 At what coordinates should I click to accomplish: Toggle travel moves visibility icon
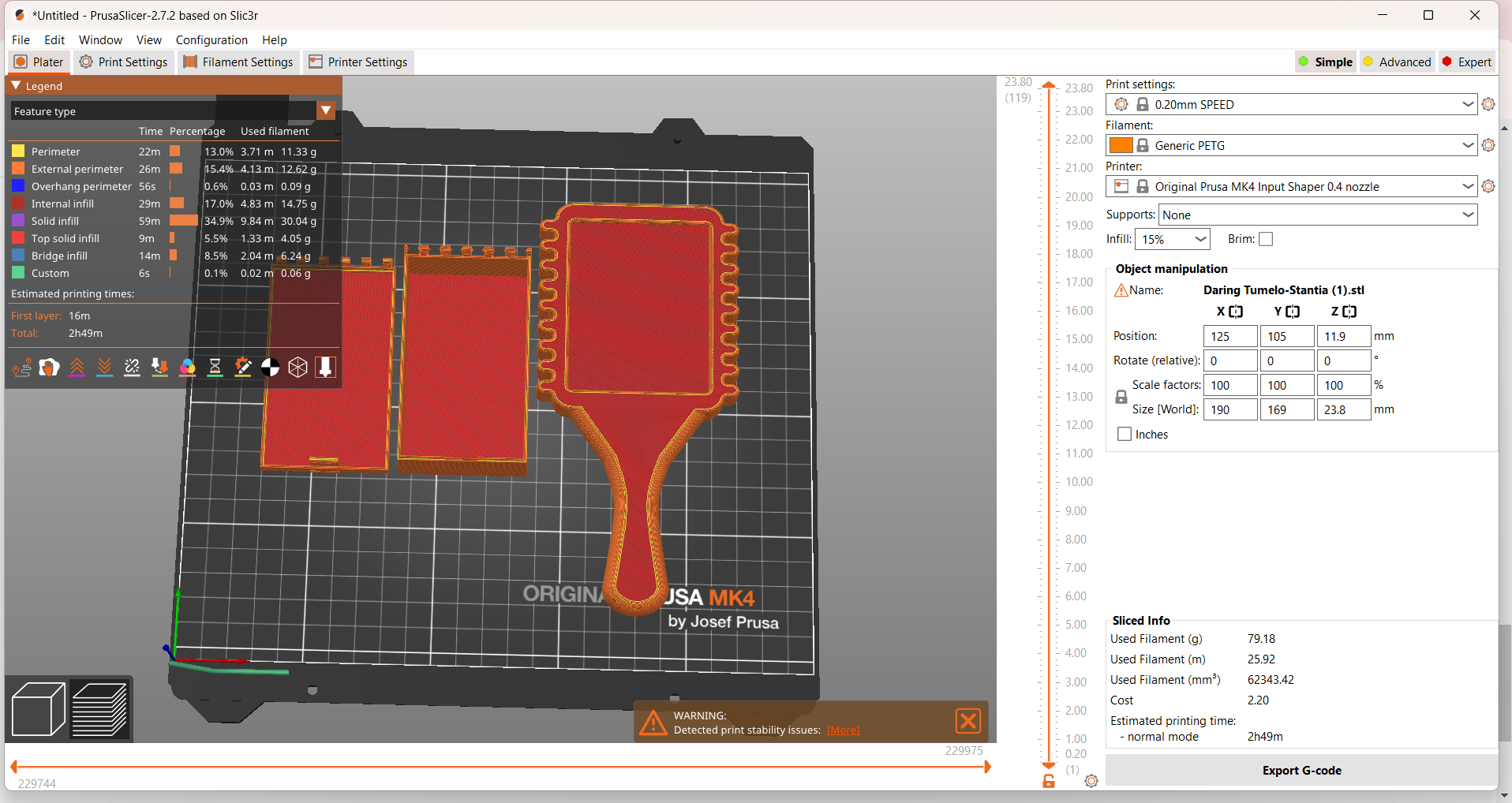(22, 368)
